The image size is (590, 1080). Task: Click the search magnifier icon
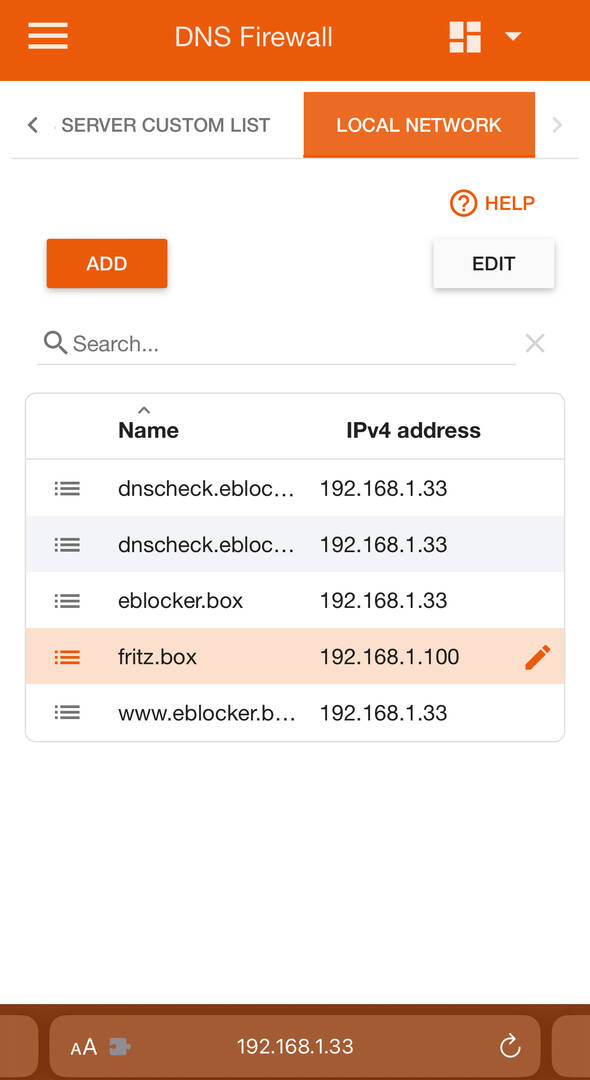[x=55, y=342]
